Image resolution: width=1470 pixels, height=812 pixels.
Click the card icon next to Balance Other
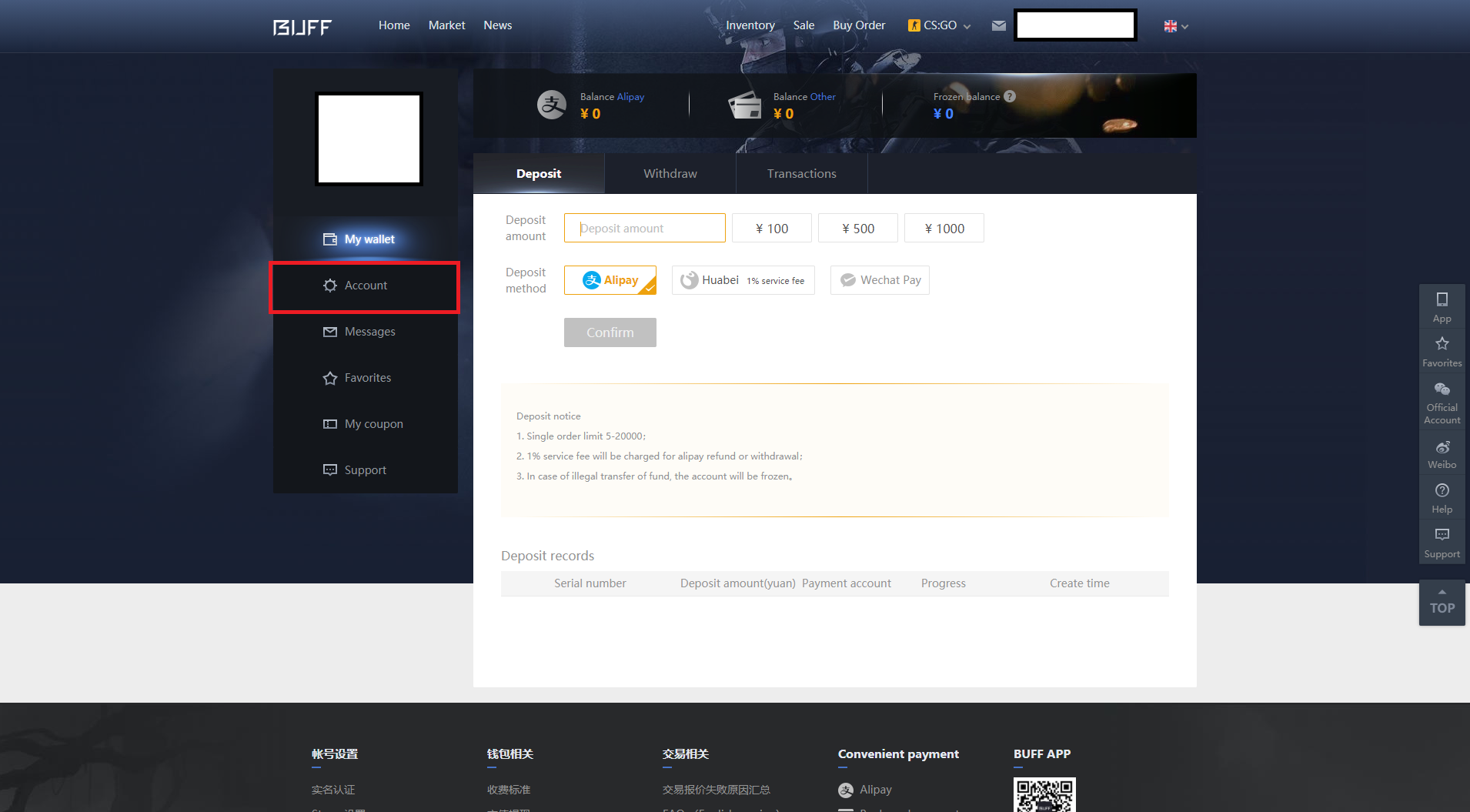pyautogui.click(x=745, y=105)
